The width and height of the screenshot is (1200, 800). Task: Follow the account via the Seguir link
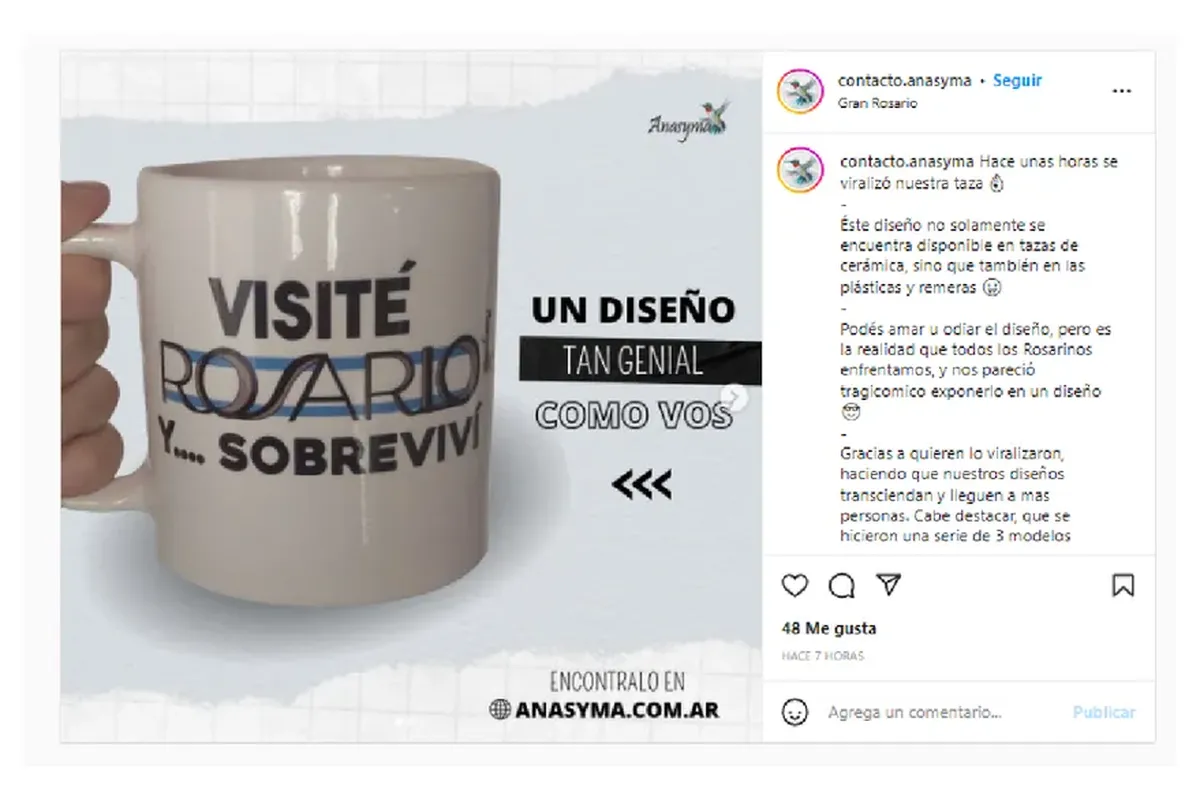1017,81
